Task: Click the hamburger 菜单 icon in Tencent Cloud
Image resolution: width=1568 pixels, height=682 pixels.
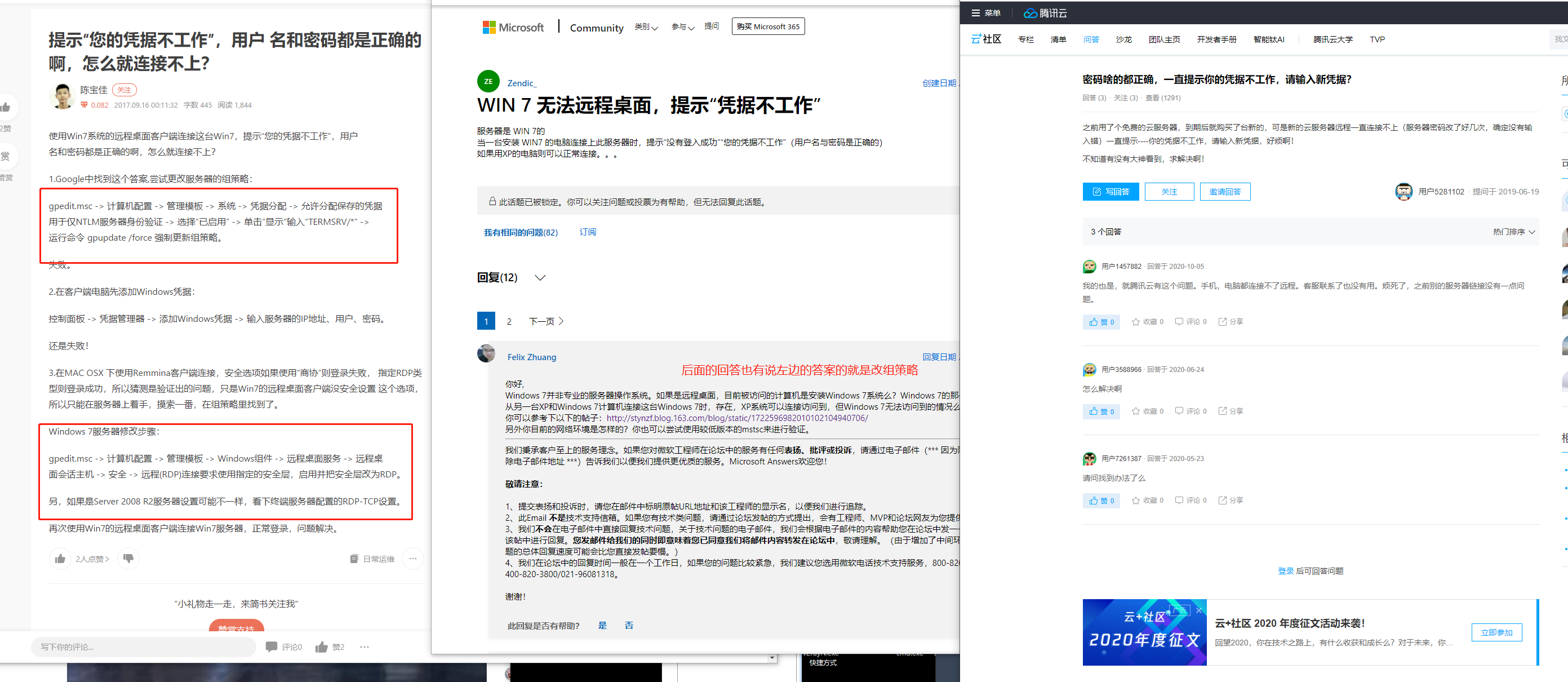Action: [976, 13]
